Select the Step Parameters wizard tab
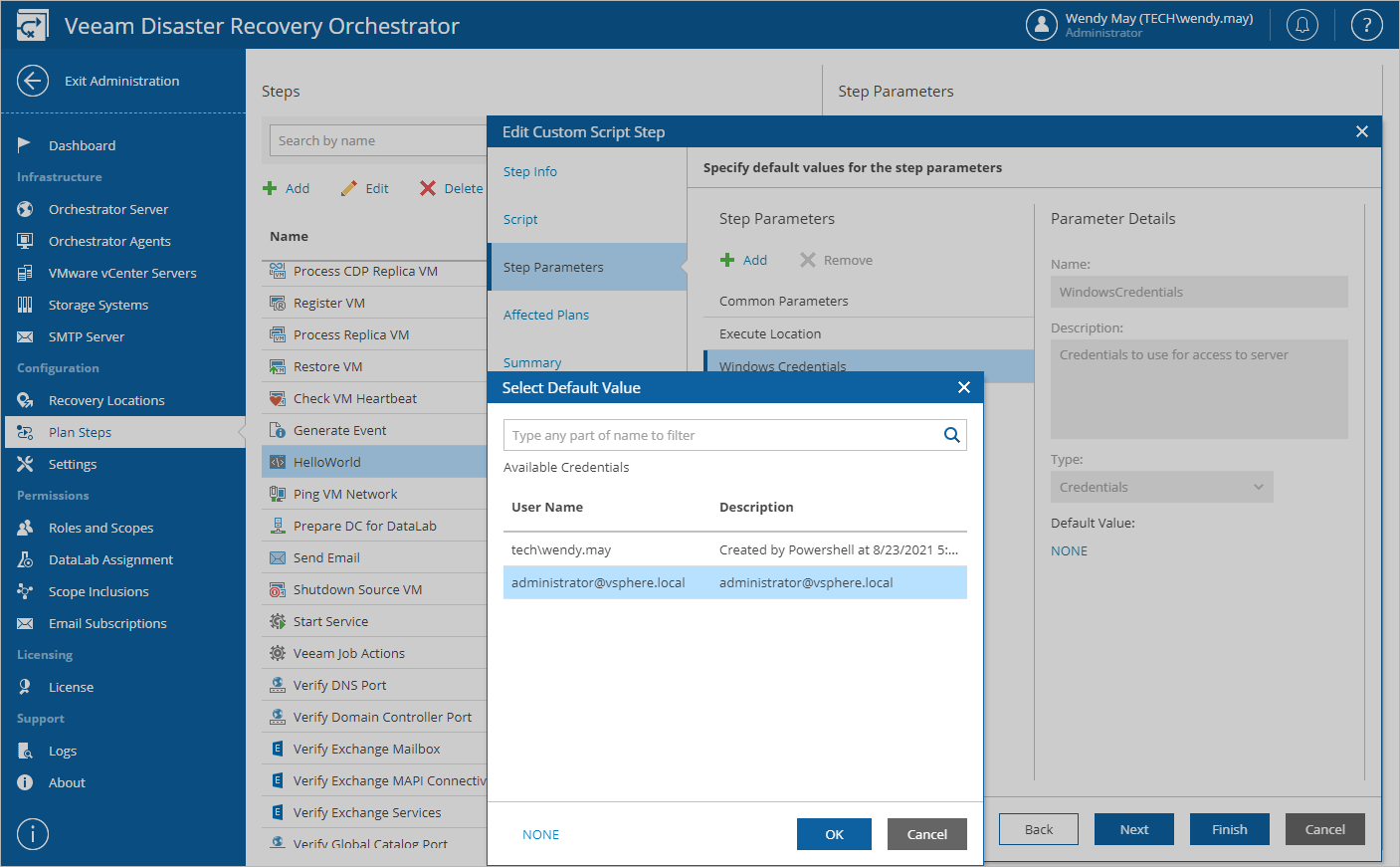 (x=587, y=267)
